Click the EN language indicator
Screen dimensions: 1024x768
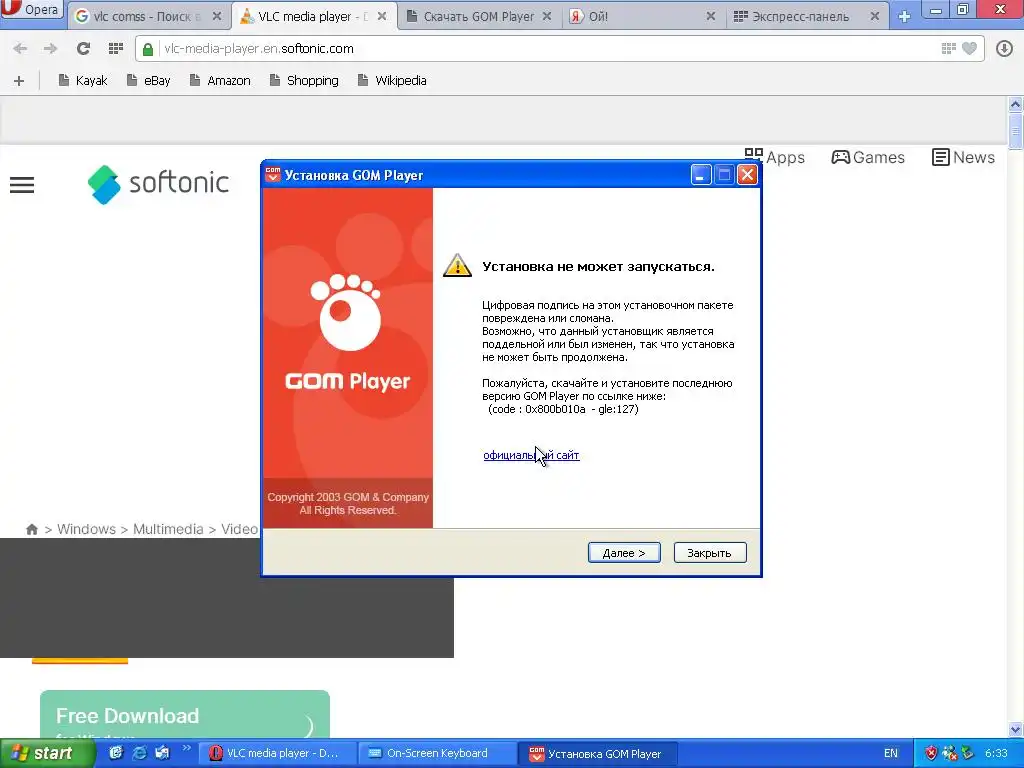click(x=891, y=753)
